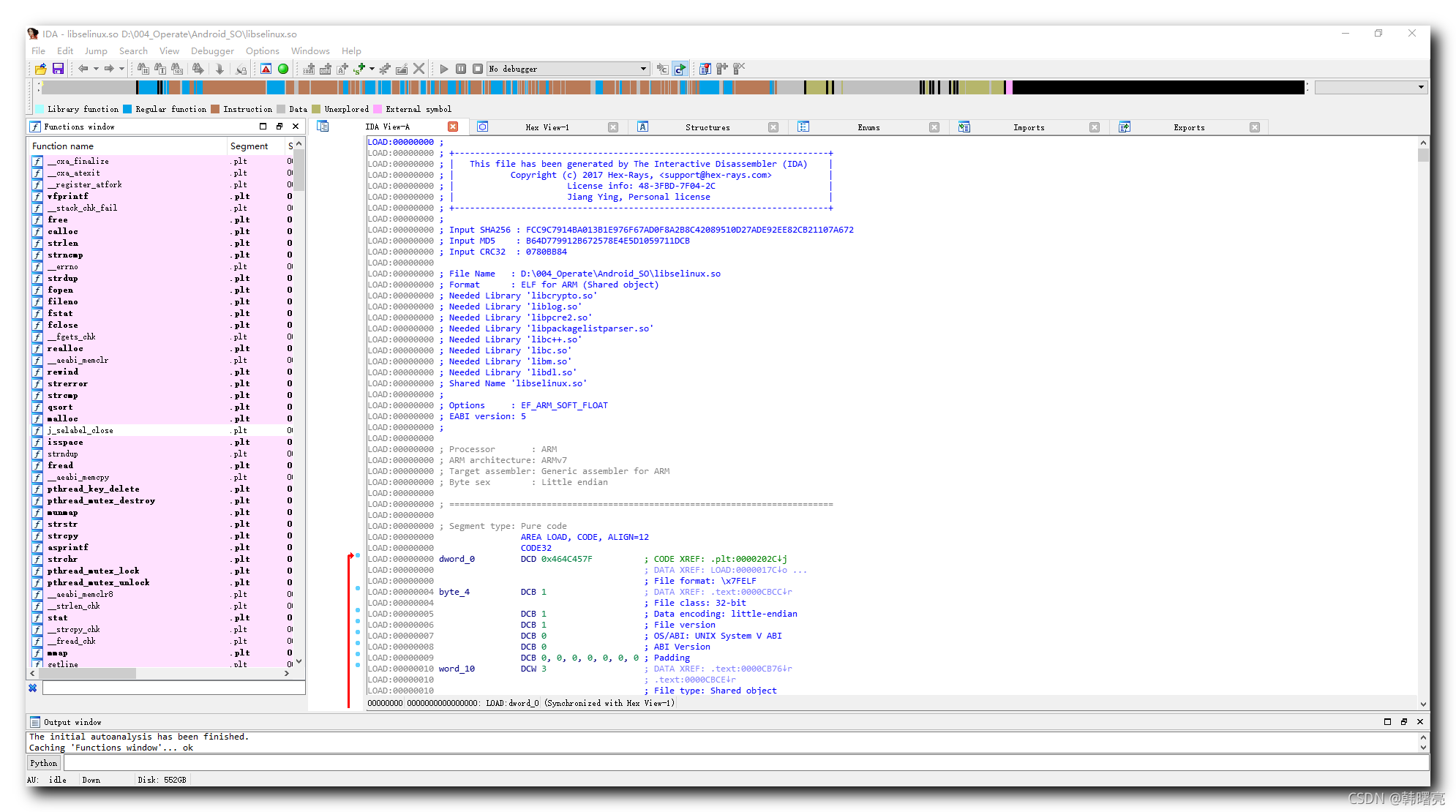Jump forward with the right arrow
This screenshot has height=812, width=1456.
coord(109,69)
